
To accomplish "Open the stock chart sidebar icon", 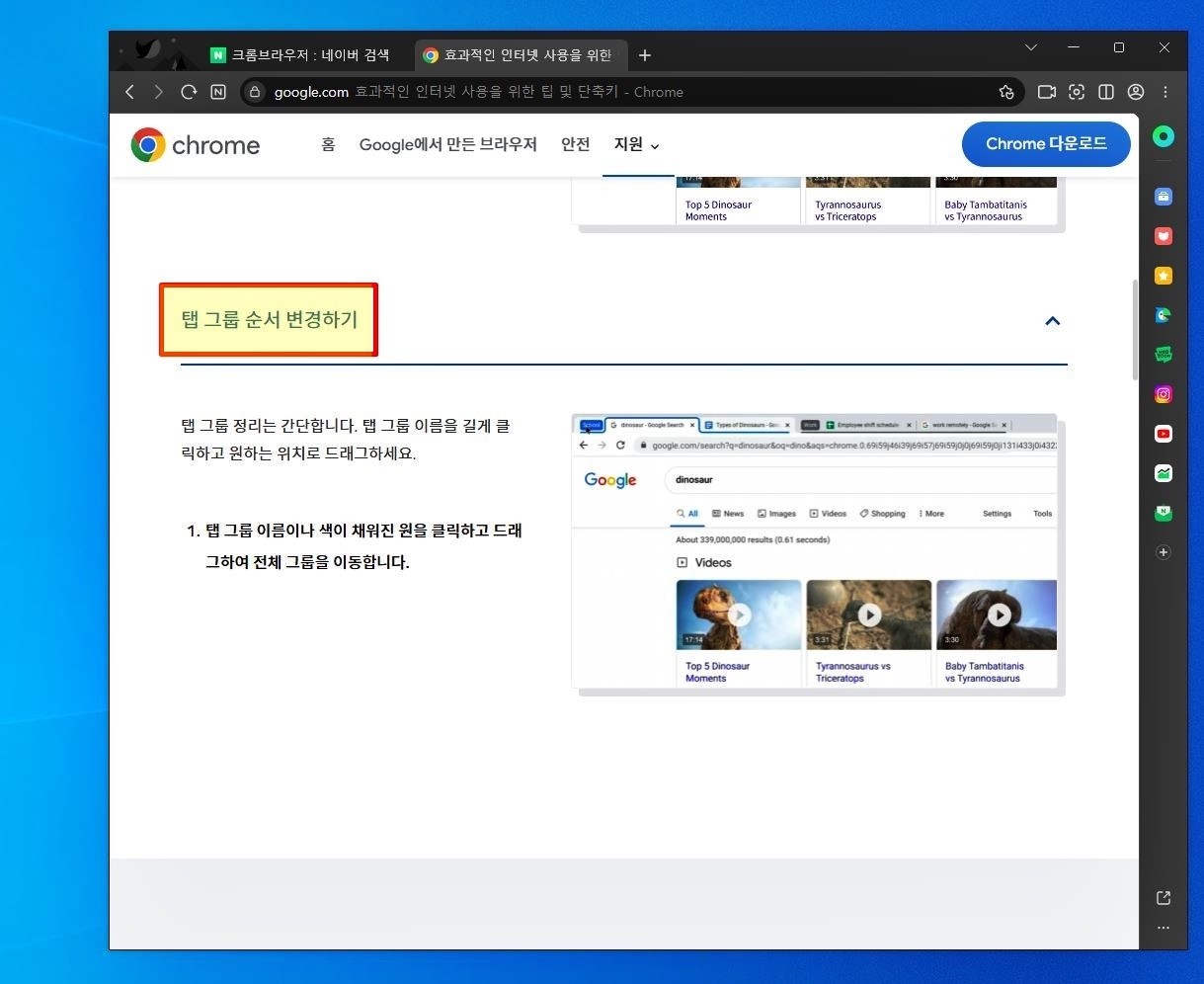I will click(1164, 473).
